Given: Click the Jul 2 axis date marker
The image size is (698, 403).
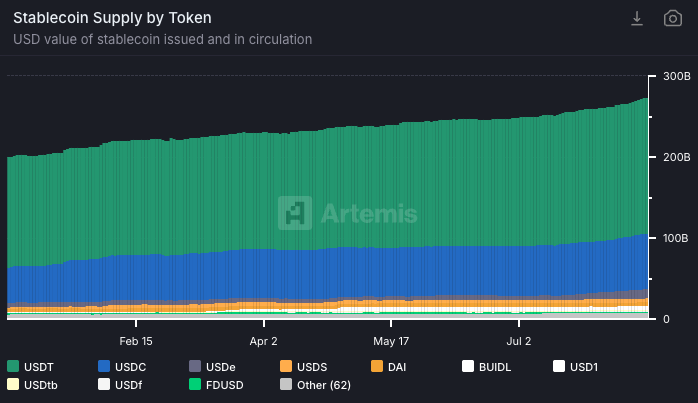Looking at the screenshot, I should 519,340.
